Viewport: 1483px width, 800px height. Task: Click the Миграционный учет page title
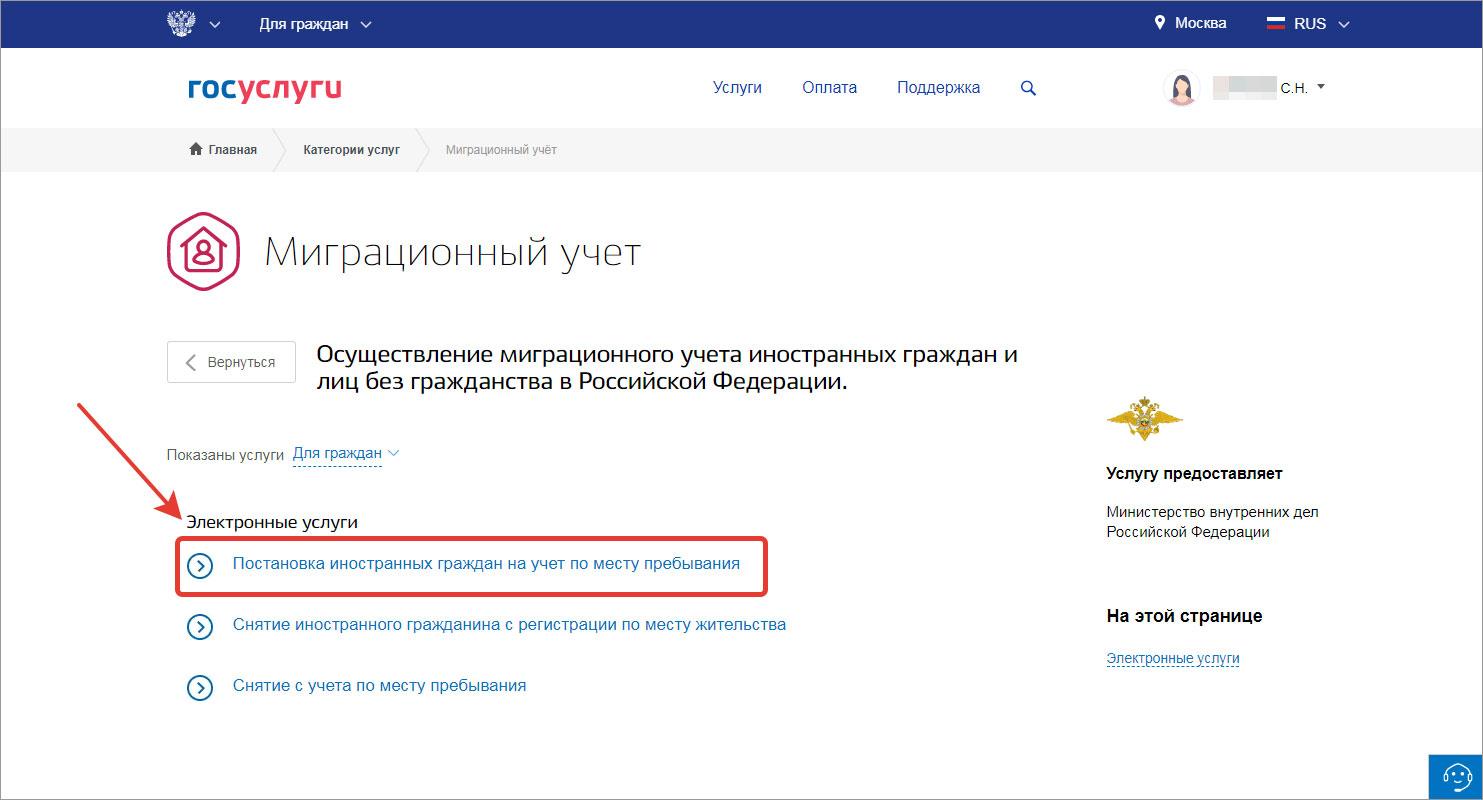tap(452, 252)
